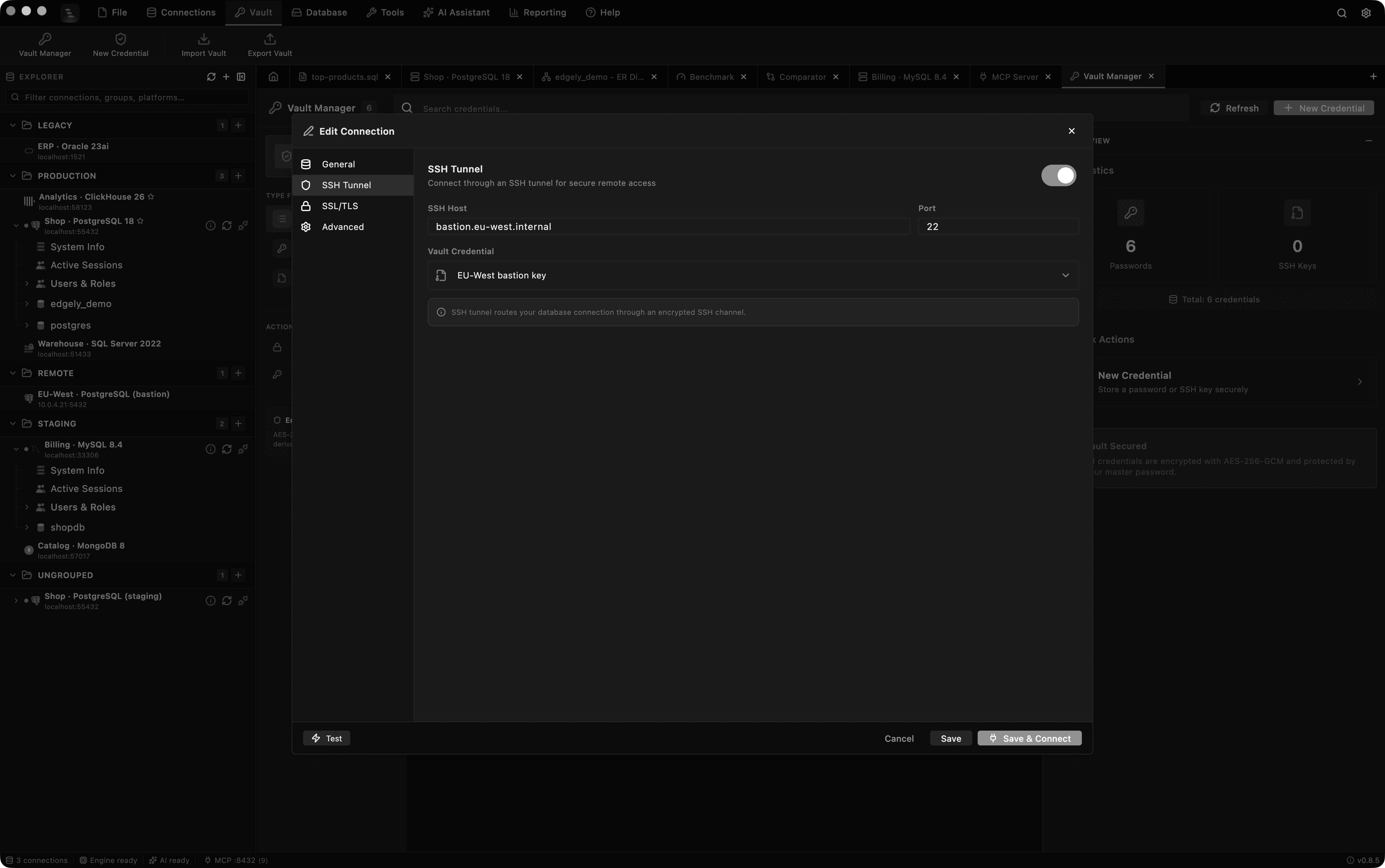Screen dimensions: 1385x868
Task: Refresh the Explorer panel
Action: (211, 76)
